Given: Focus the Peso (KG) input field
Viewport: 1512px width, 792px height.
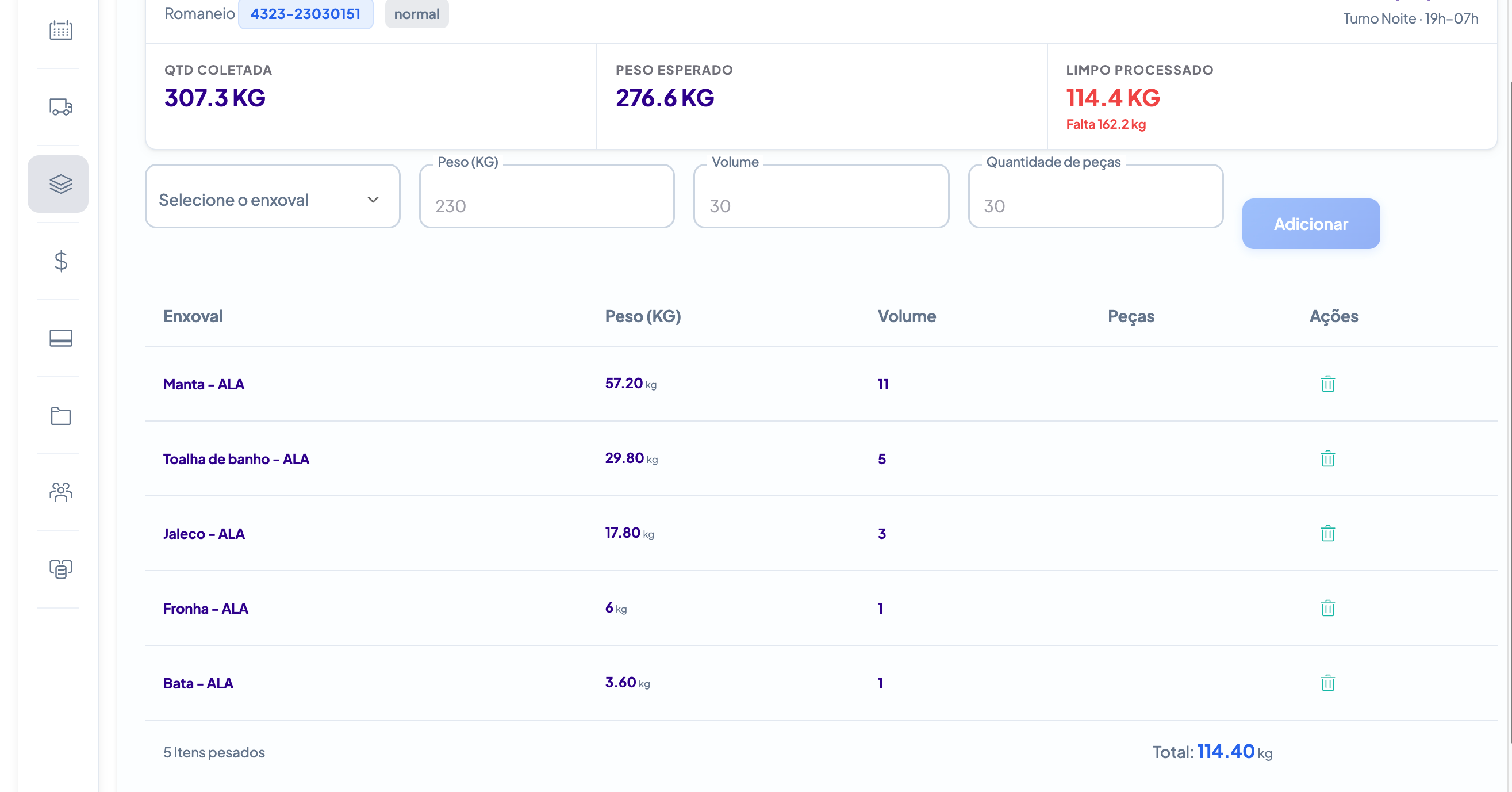Looking at the screenshot, I should click(x=547, y=196).
